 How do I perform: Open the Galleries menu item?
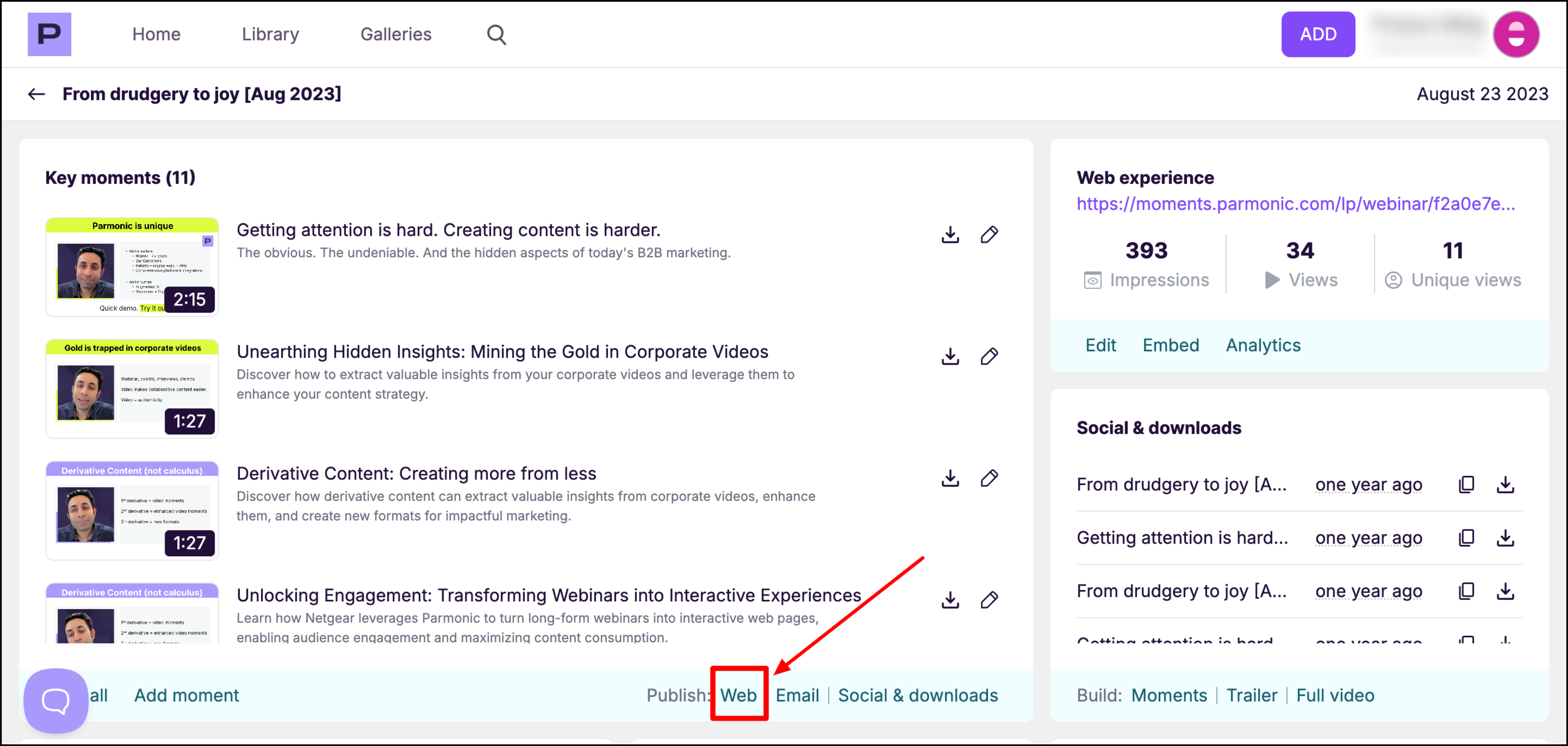[x=396, y=35]
